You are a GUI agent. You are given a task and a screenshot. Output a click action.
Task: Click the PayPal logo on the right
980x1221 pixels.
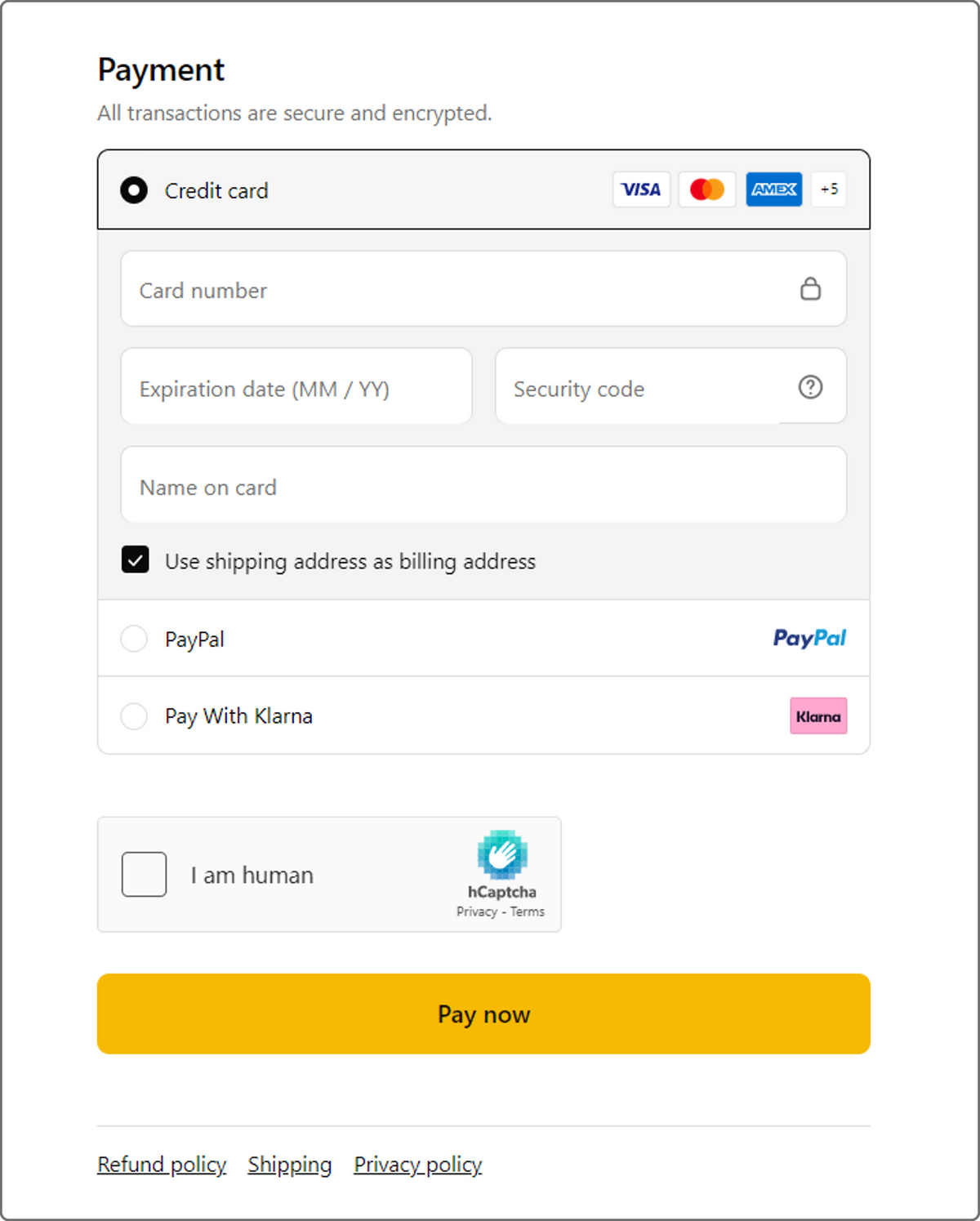809,638
